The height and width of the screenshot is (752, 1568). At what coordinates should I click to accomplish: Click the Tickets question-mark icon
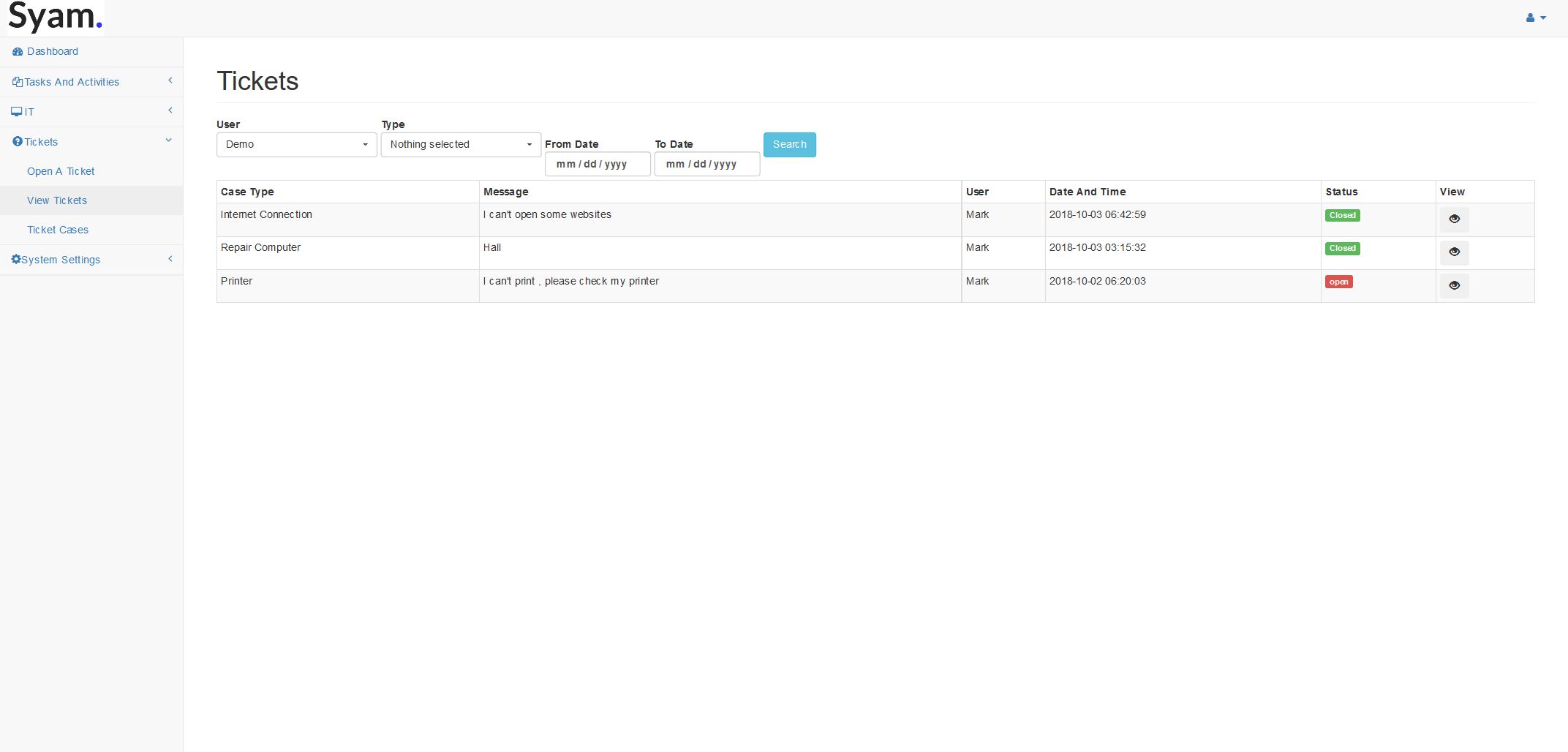[x=18, y=142]
